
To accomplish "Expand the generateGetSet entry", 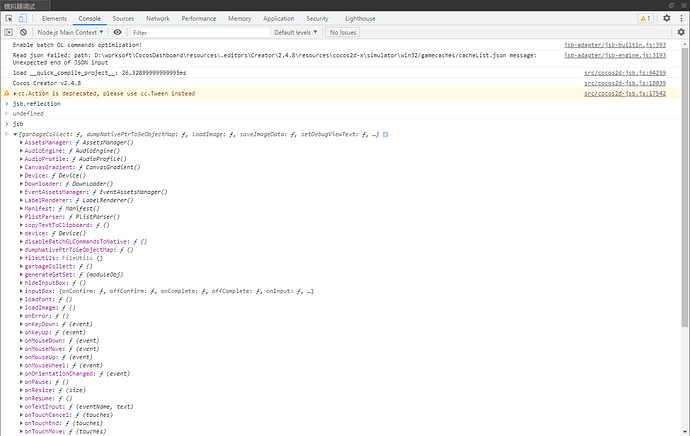I will pyautogui.click(x=21, y=275).
